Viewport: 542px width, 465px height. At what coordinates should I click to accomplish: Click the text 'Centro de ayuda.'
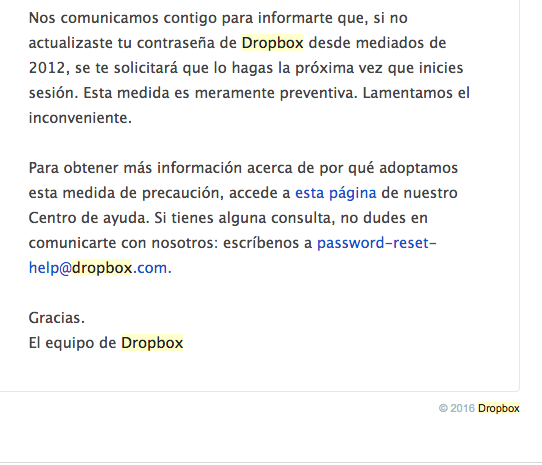pos(89,218)
